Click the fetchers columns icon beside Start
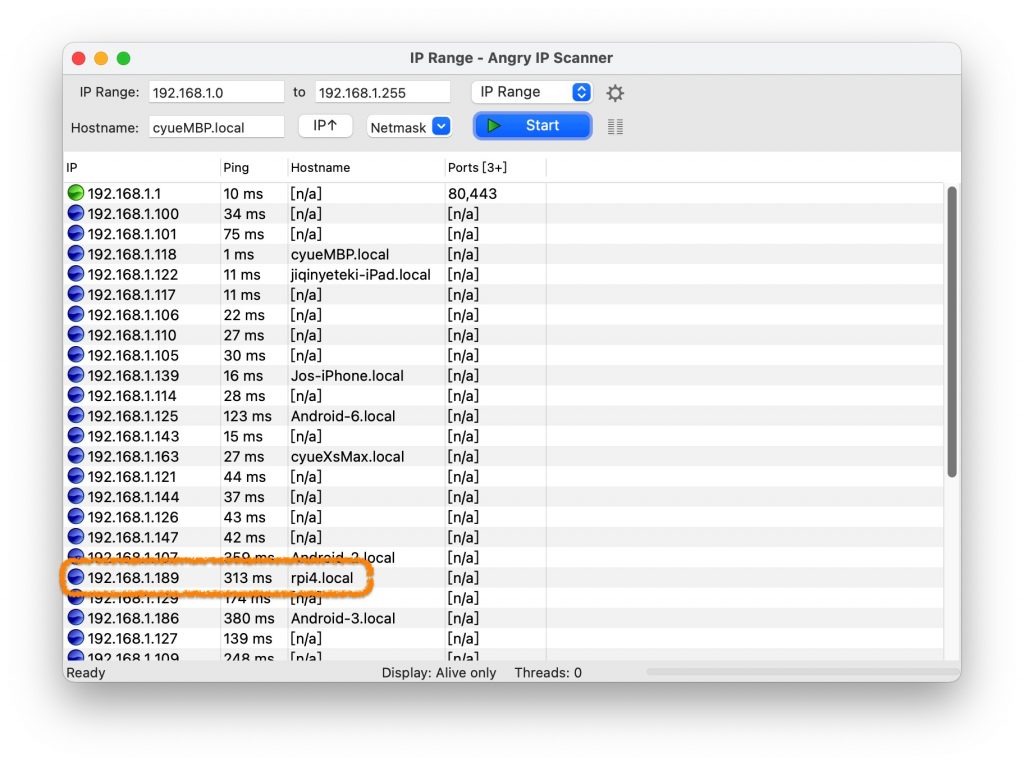 pos(615,127)
